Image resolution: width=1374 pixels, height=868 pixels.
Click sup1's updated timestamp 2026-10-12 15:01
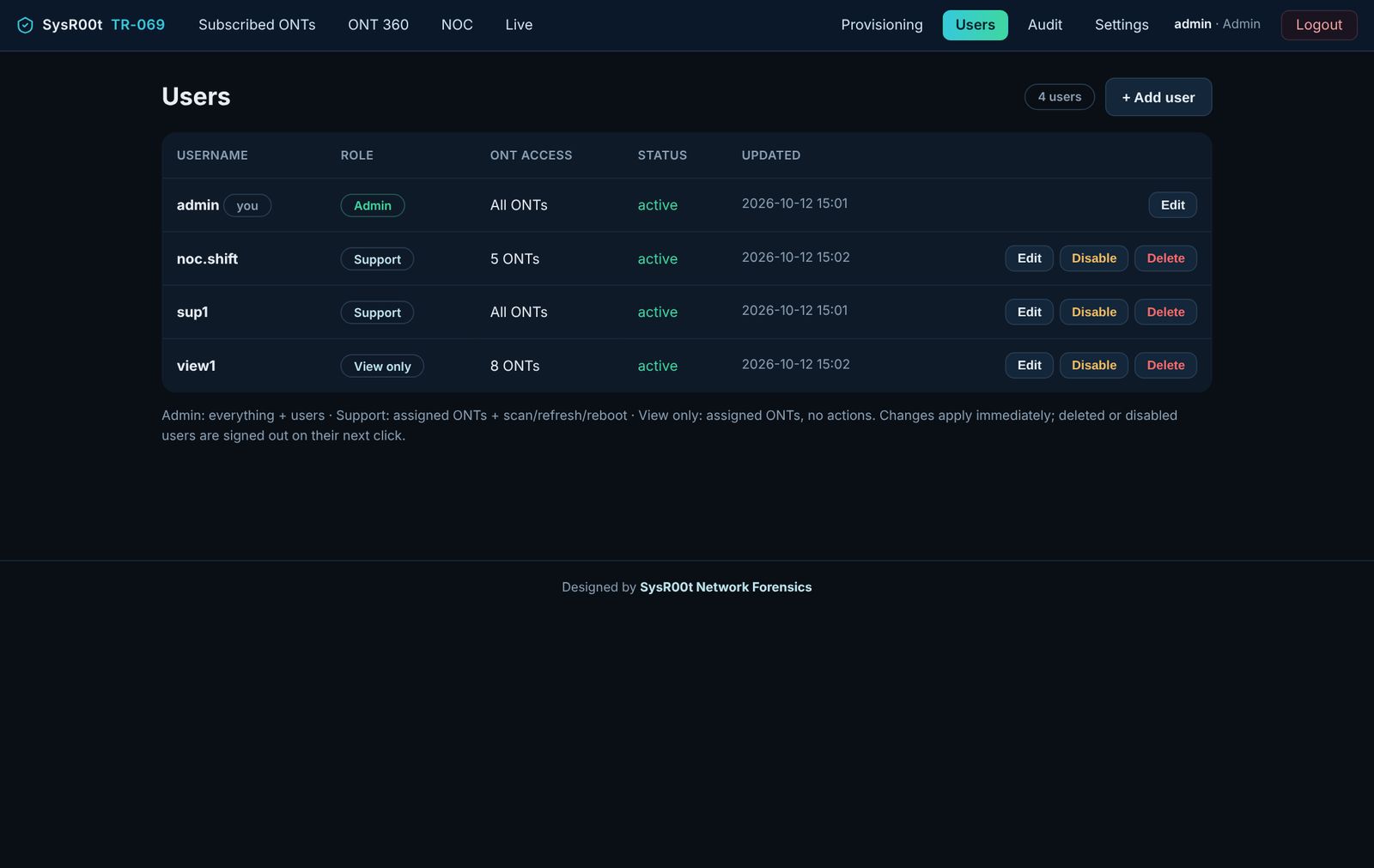[794, 310]
